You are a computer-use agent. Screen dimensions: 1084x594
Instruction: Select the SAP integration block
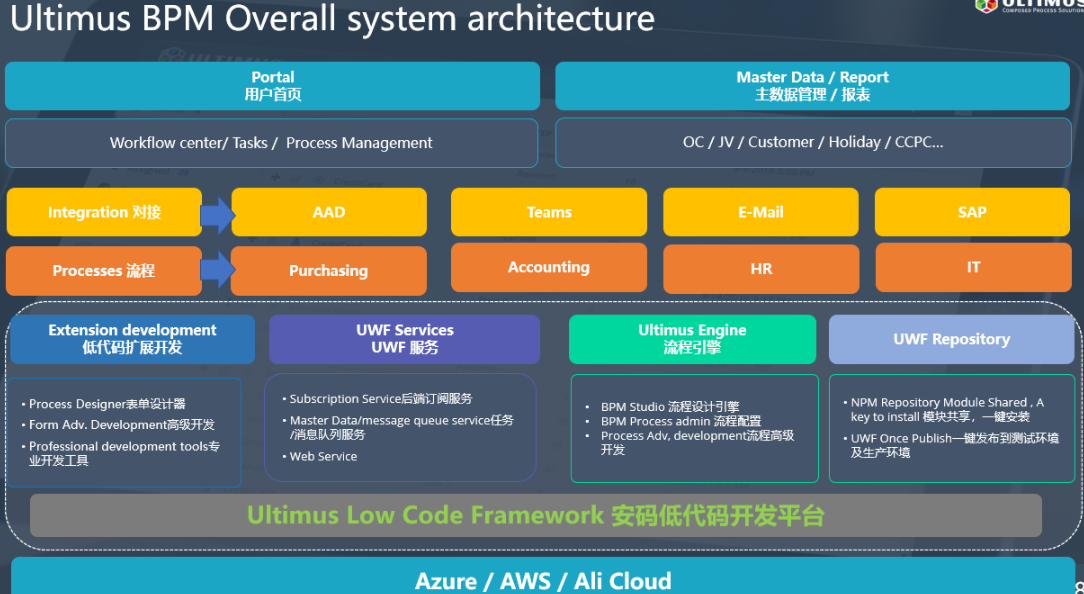972,212
